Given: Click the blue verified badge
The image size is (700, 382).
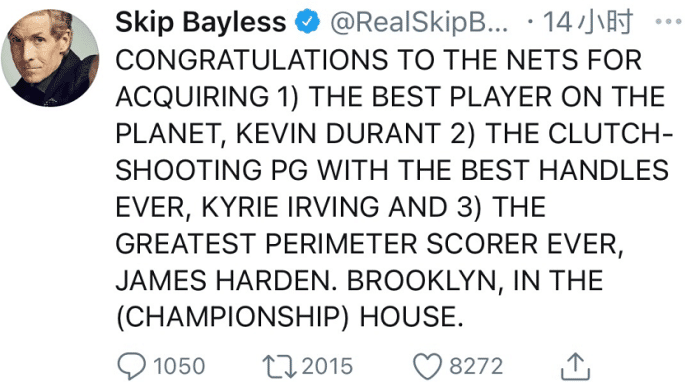Looking at the screenshot, I should point(308,22).
